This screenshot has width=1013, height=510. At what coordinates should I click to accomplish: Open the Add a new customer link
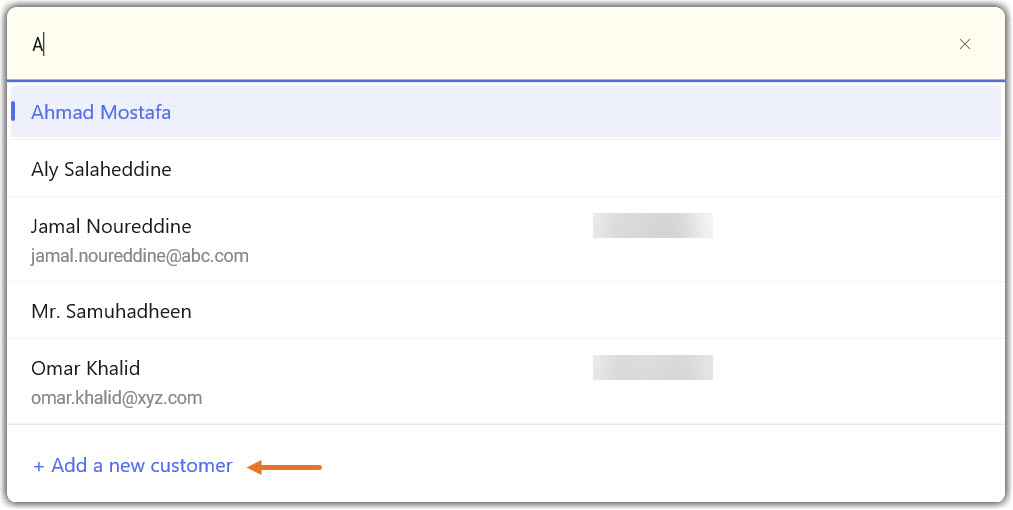141,466
